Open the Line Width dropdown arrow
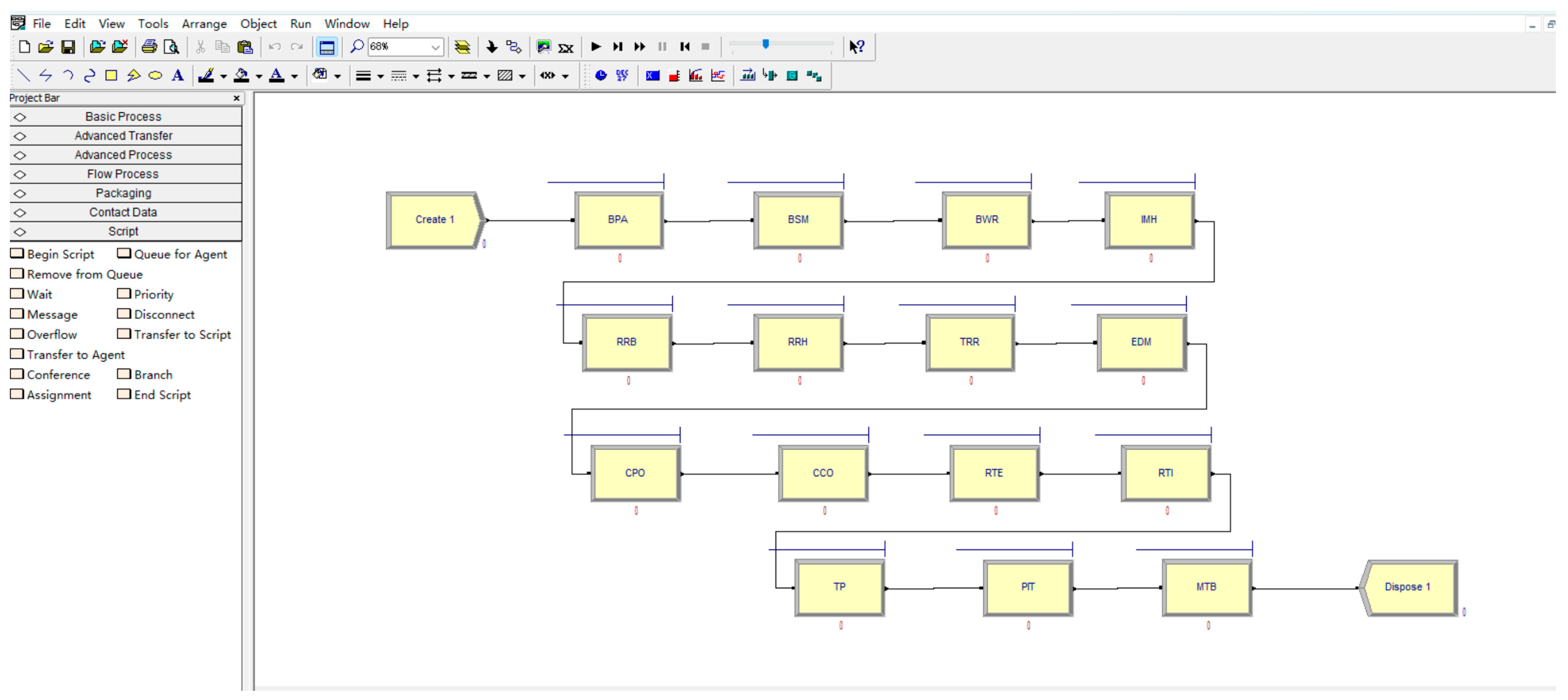1568x700 pixels. click(381, 77)
